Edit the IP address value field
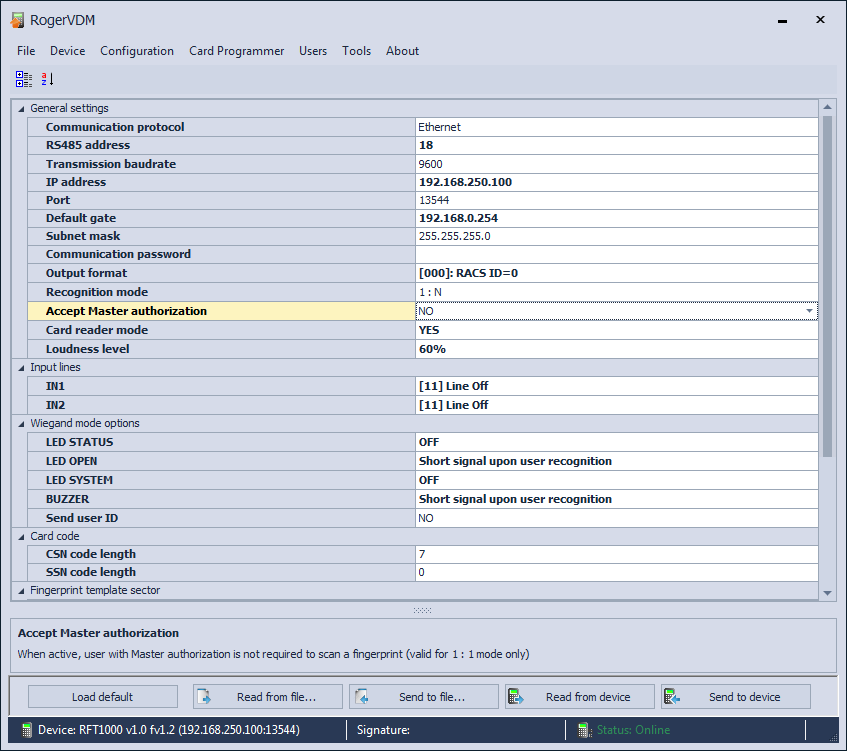This screenshot has height=751, width=847. tap(617, 182)
